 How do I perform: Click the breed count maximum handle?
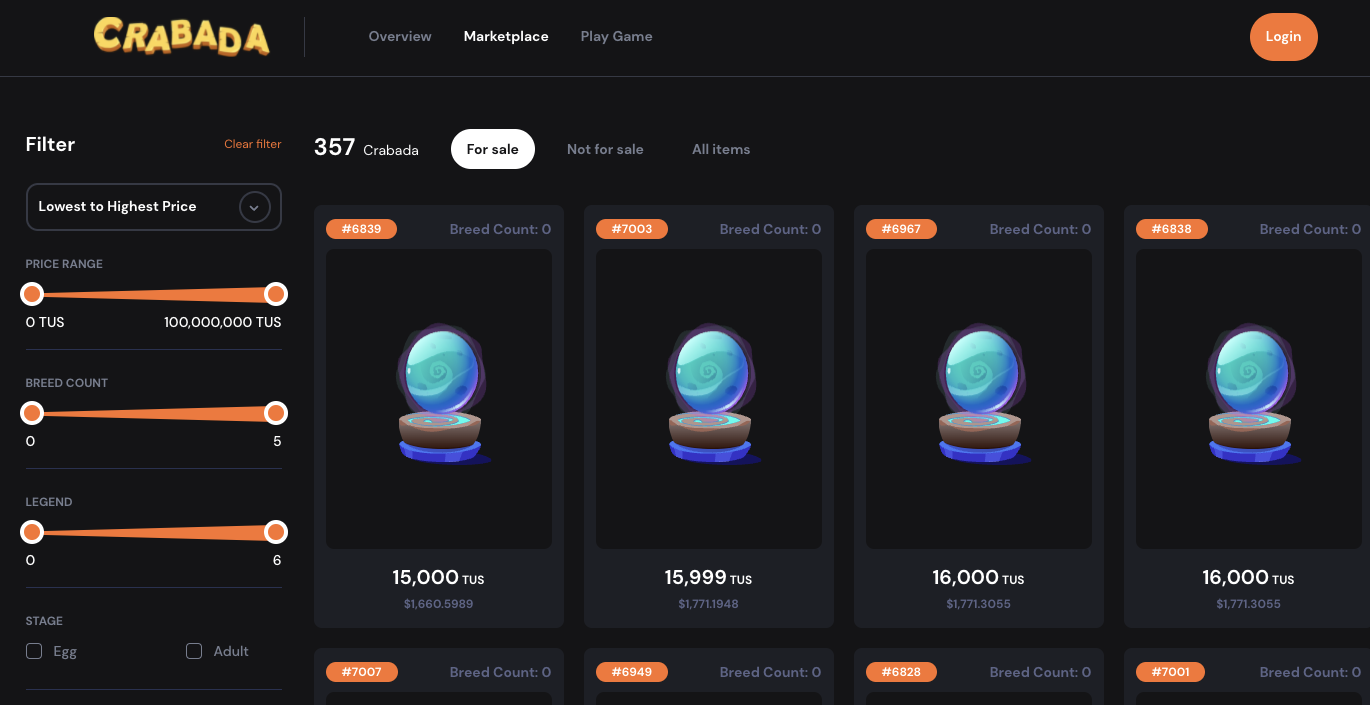(276, 413)
